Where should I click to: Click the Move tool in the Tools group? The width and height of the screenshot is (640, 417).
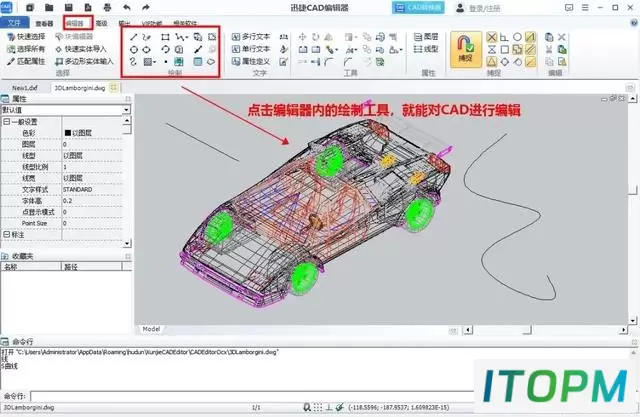click(302, 37)
